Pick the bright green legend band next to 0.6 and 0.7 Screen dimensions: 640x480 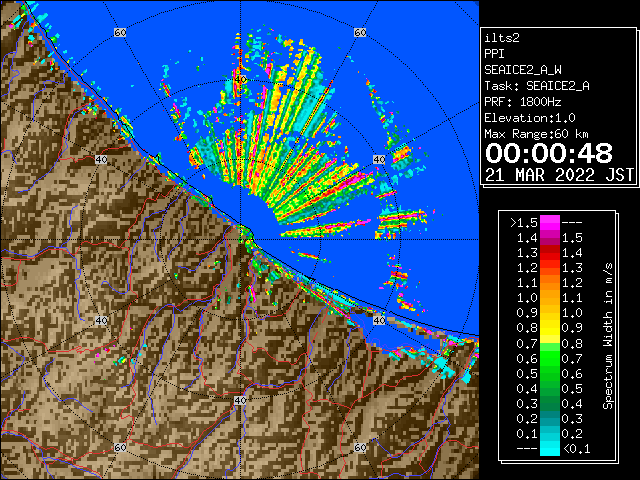pyautogui.click(x=550, y=358)
